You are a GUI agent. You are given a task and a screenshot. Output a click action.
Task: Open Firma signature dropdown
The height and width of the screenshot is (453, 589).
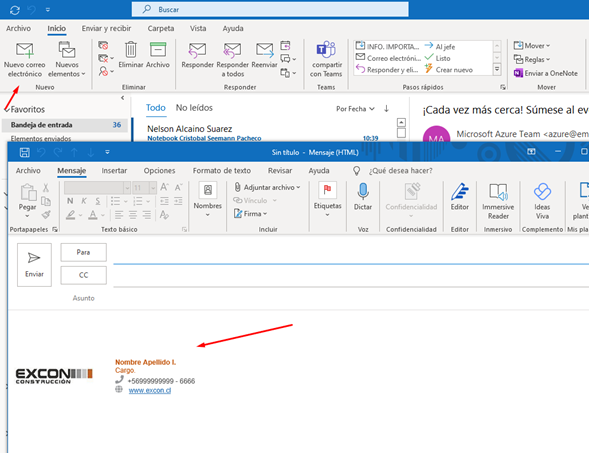tap(251, 214)
